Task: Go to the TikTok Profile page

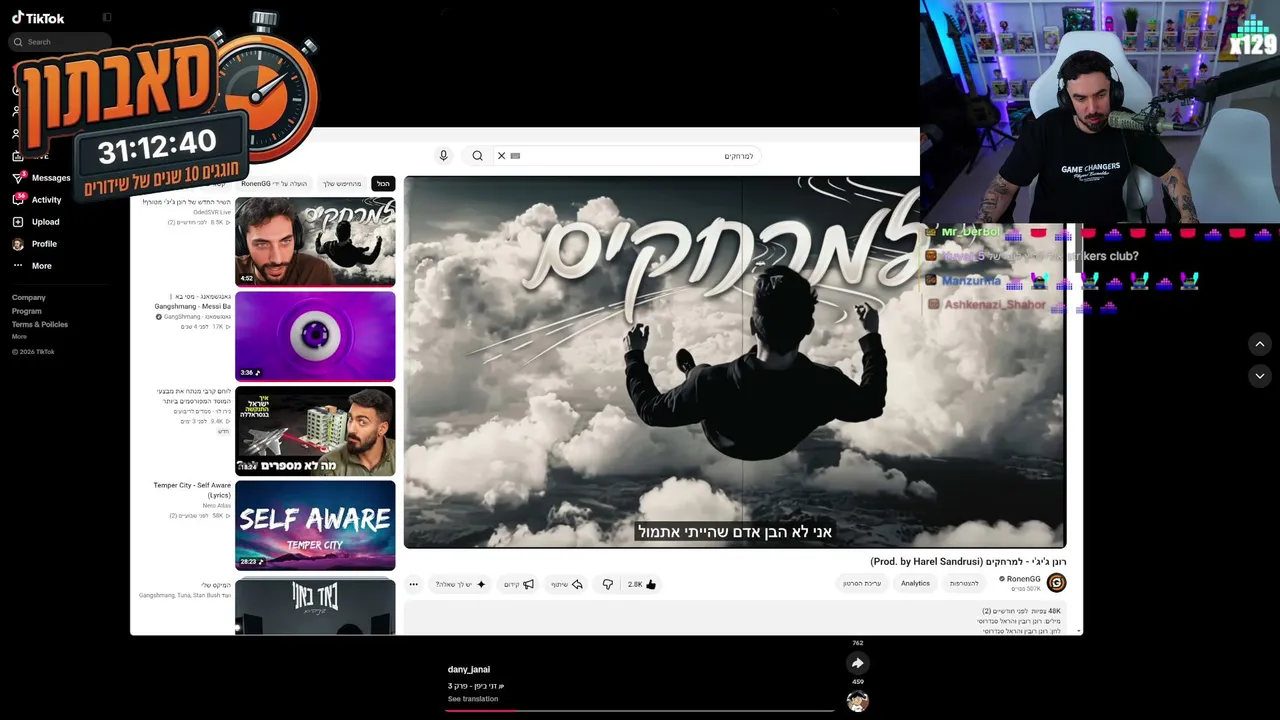Action: [44, 244]
